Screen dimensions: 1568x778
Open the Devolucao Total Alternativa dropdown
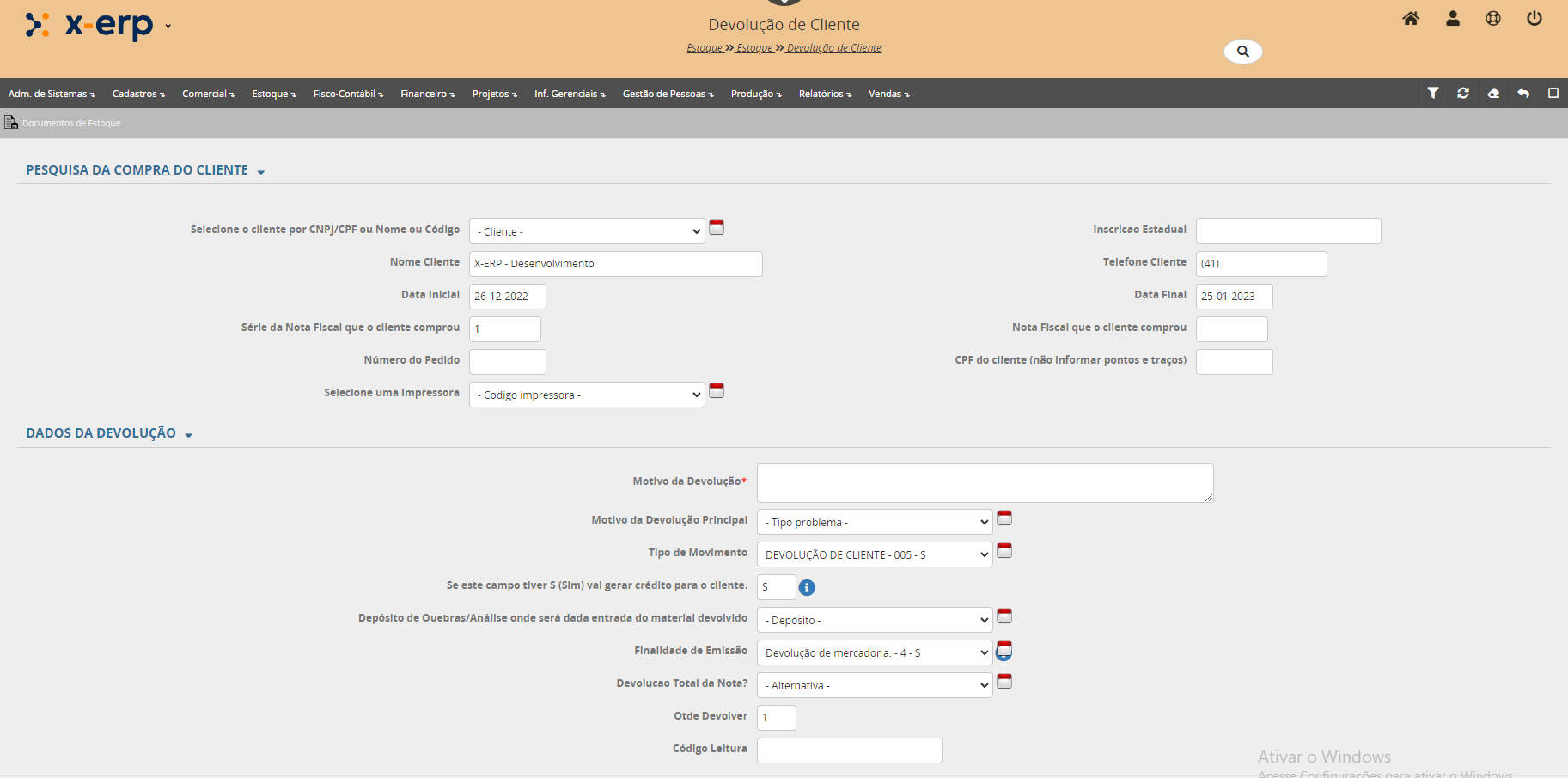click(875, 685)
